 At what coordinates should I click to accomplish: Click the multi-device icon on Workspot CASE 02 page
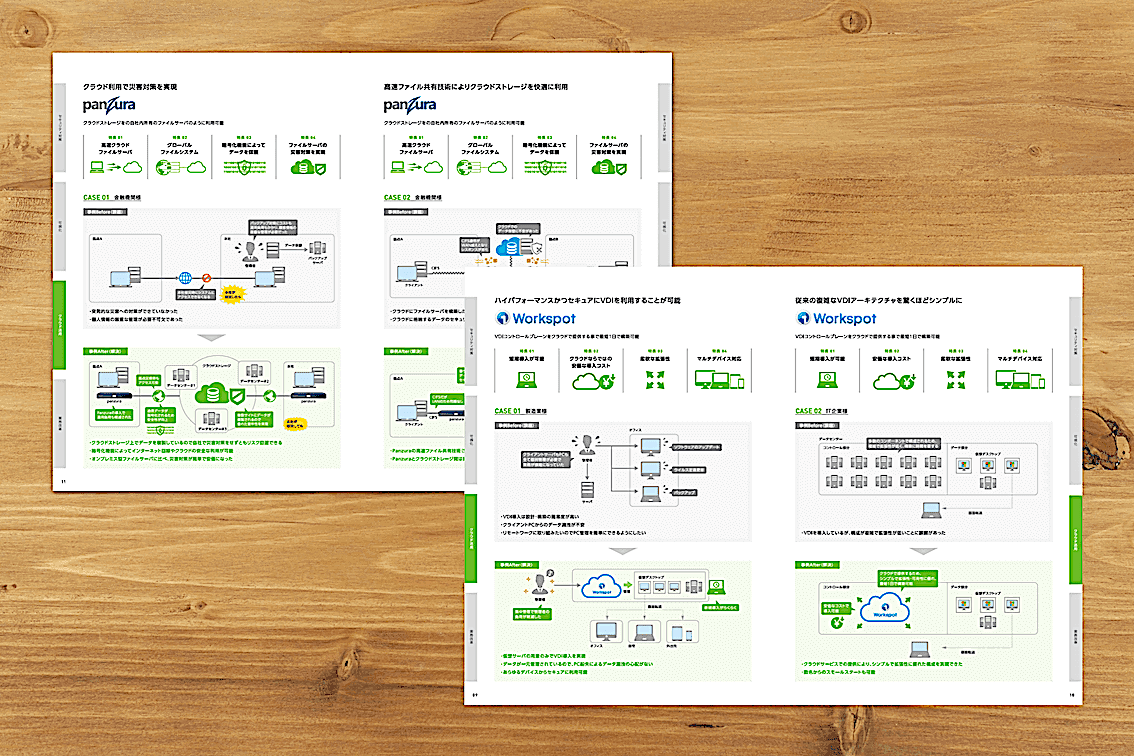click(1020, 380)
